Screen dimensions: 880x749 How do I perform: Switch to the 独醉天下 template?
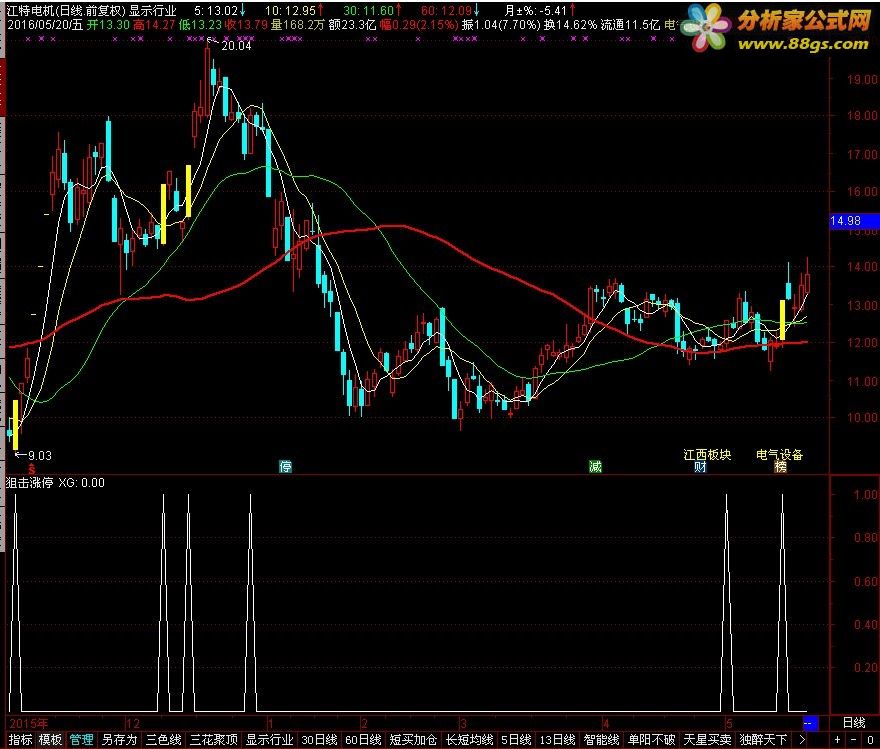click(763, 739)
